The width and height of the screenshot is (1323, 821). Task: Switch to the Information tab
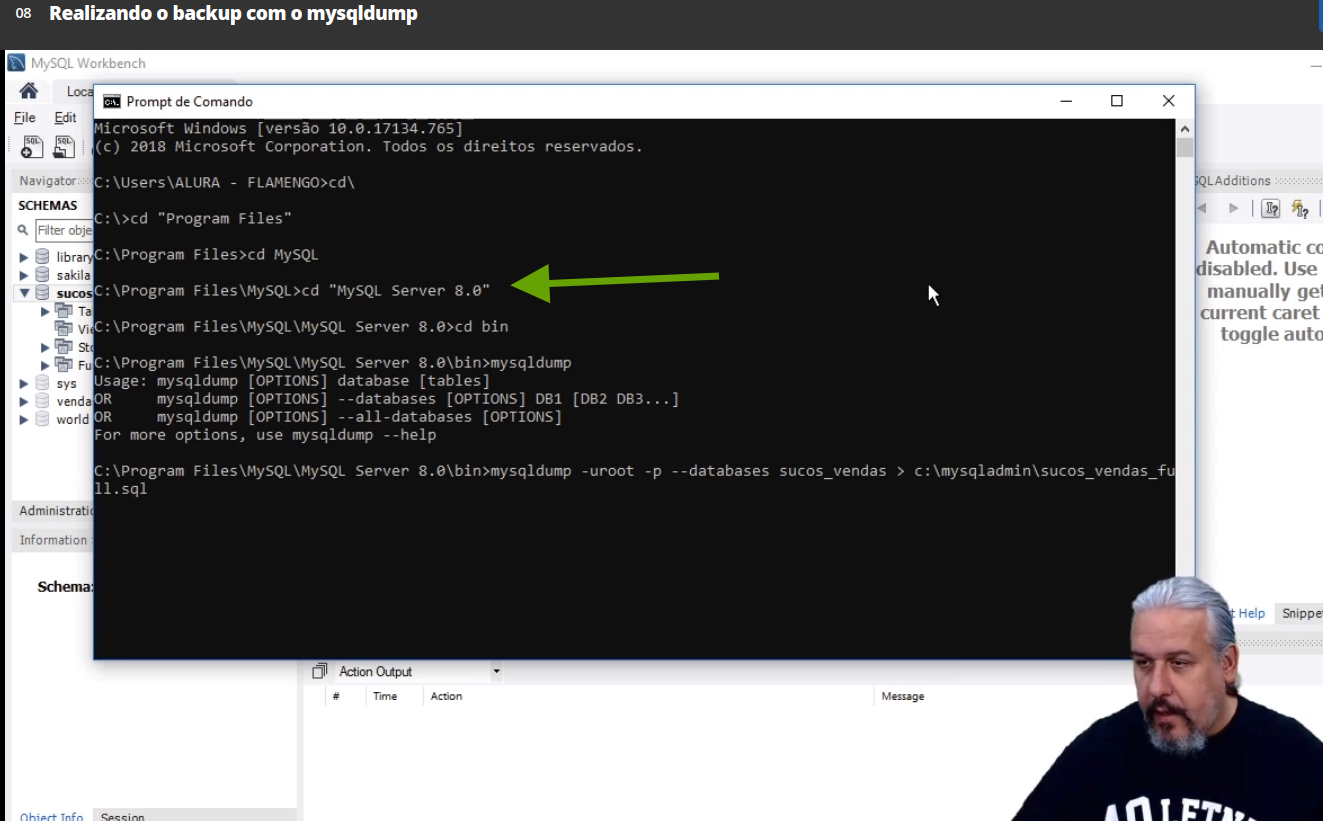pos(54,540)
